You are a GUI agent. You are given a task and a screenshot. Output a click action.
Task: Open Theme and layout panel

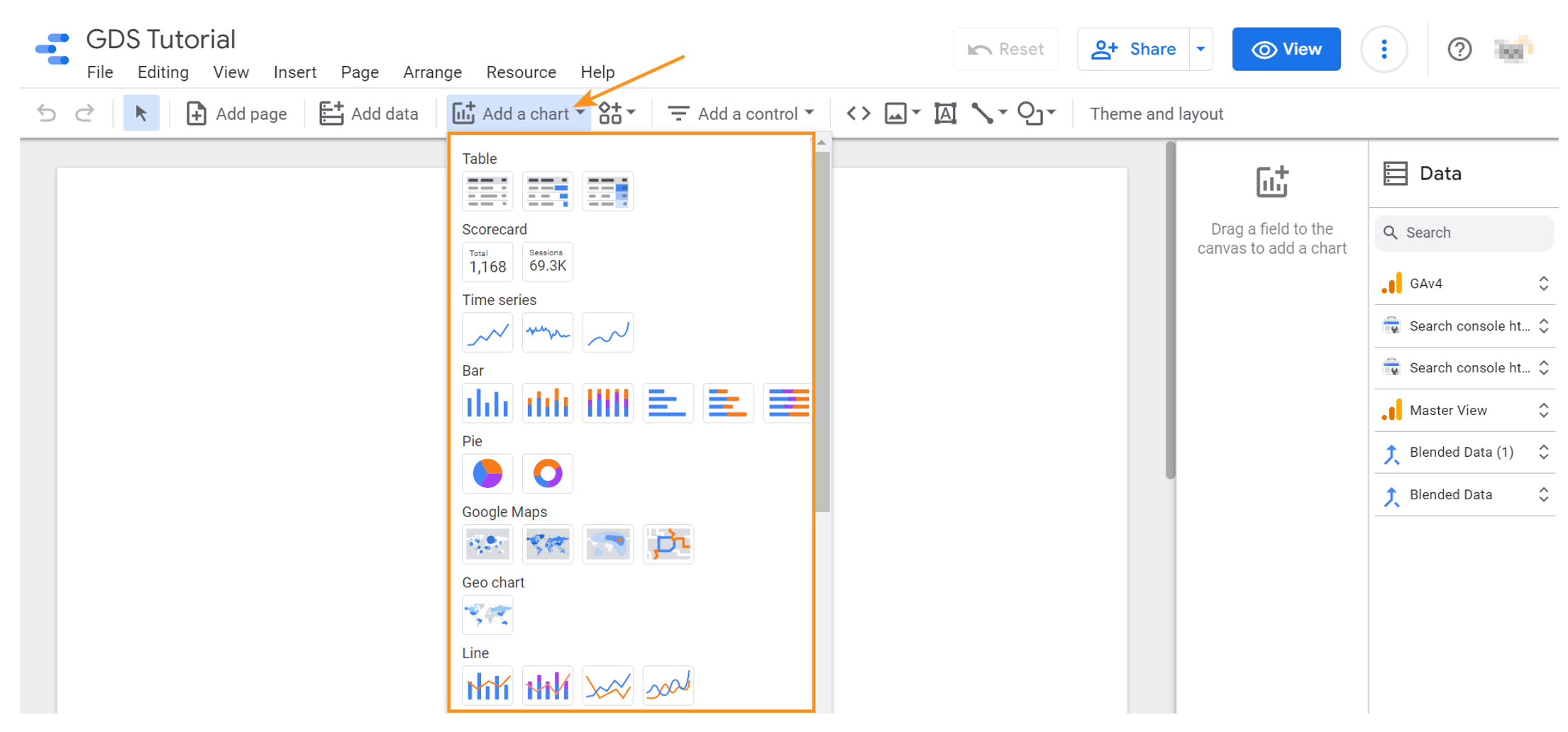coord(1156,113)
